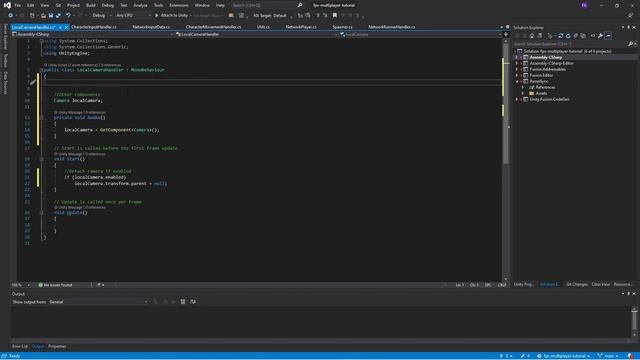Viewport: 640px width, 360px height.
Task: Open the Debug configuration dropdown
Action: [102, 16]
